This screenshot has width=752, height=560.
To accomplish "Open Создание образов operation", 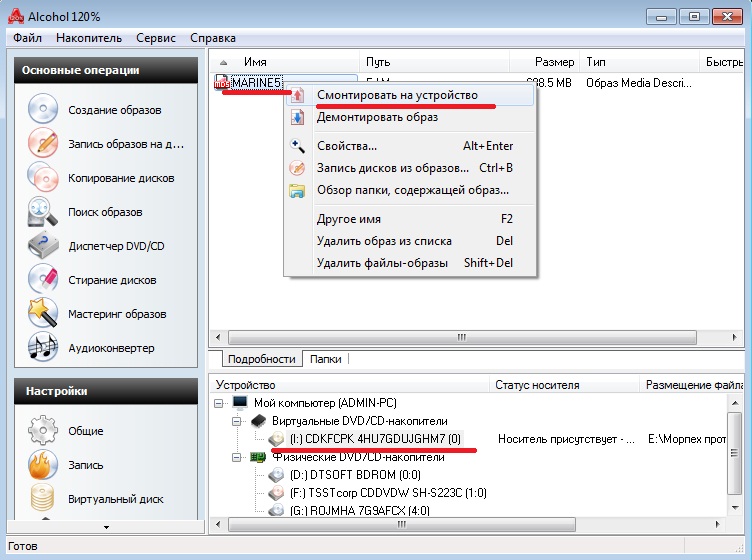I will (x=115, y=110).
